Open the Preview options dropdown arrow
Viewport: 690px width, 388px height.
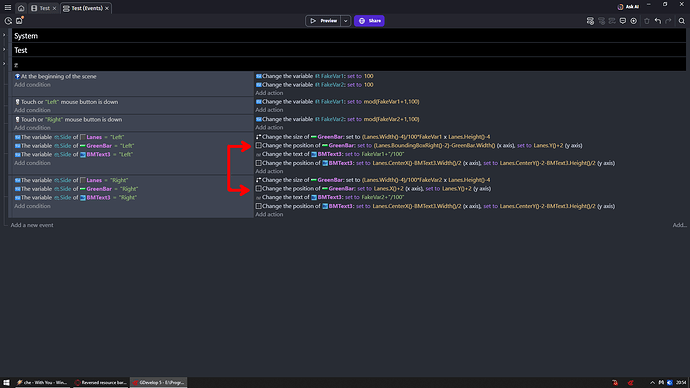coord(345,21)
